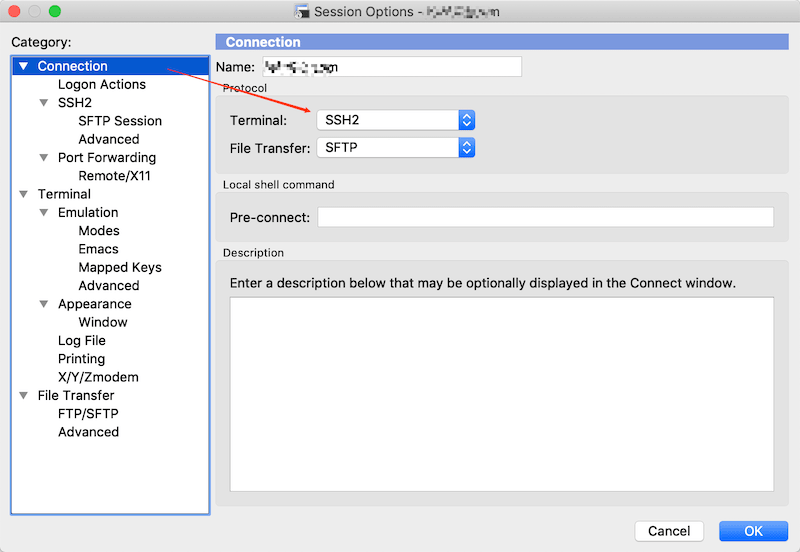Collapse the Terminal category triangle

pos(24,195)
